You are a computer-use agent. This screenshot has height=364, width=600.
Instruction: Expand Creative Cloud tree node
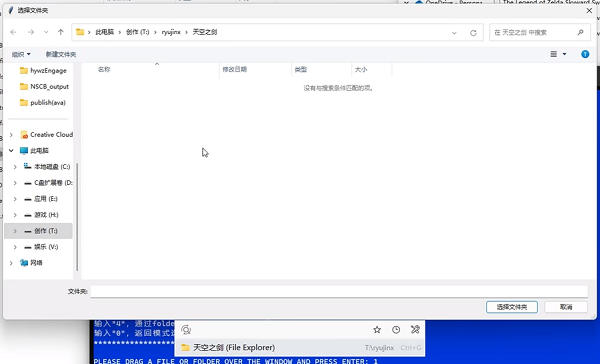(x=11, y=135)
